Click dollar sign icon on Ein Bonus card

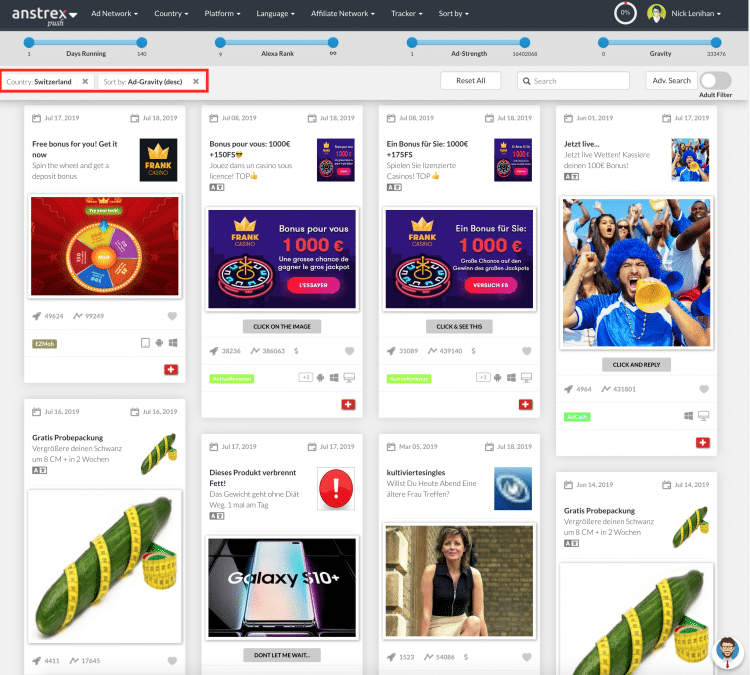point(473,351)
